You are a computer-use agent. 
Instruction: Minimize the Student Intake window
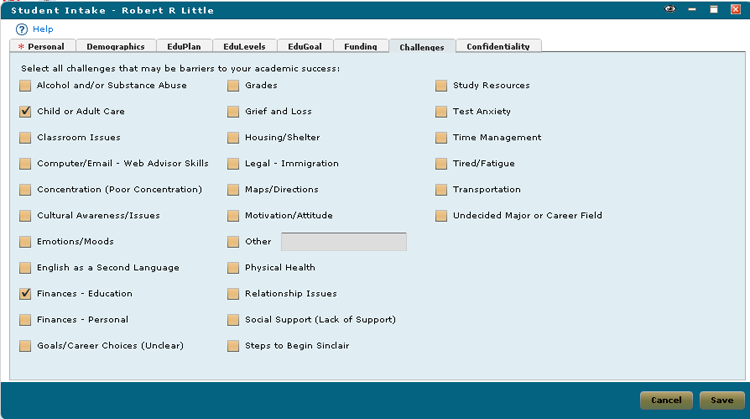(692, 9)
